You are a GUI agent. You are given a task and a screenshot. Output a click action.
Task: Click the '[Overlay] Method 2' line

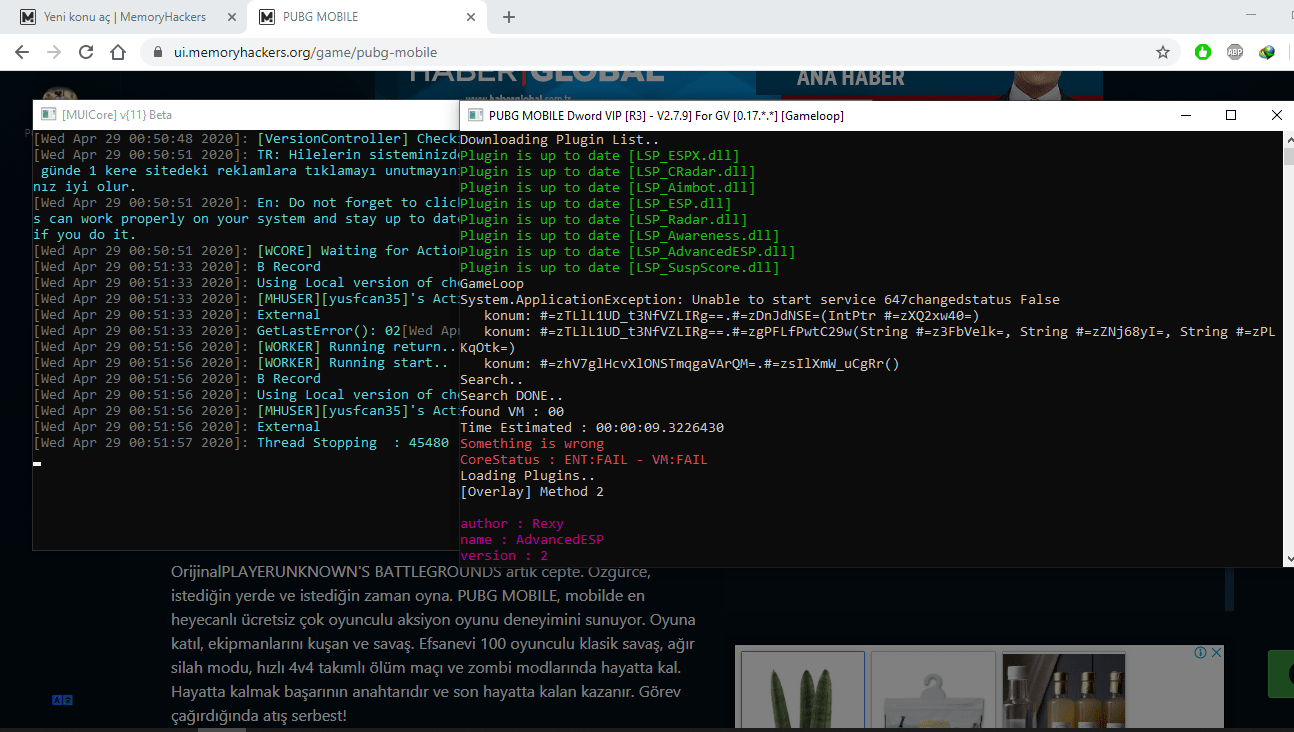tap(532, 491)
